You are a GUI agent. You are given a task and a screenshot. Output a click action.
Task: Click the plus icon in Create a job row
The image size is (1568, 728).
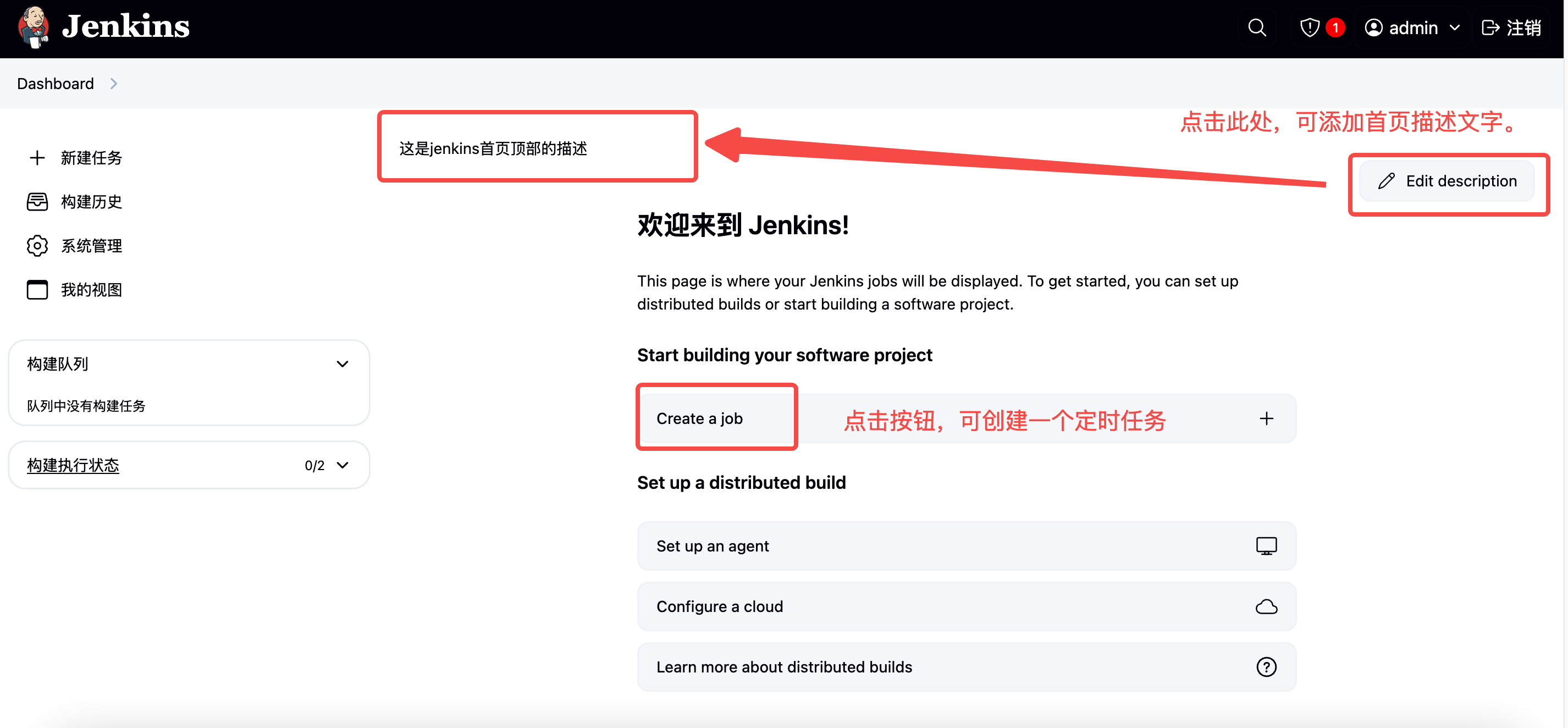[1266, 419]
